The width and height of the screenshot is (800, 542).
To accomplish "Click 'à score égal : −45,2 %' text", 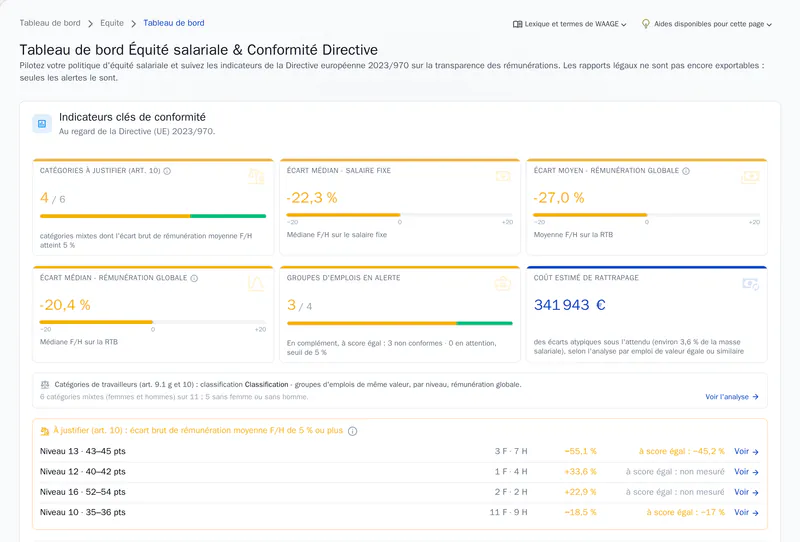I will [682, 451].
